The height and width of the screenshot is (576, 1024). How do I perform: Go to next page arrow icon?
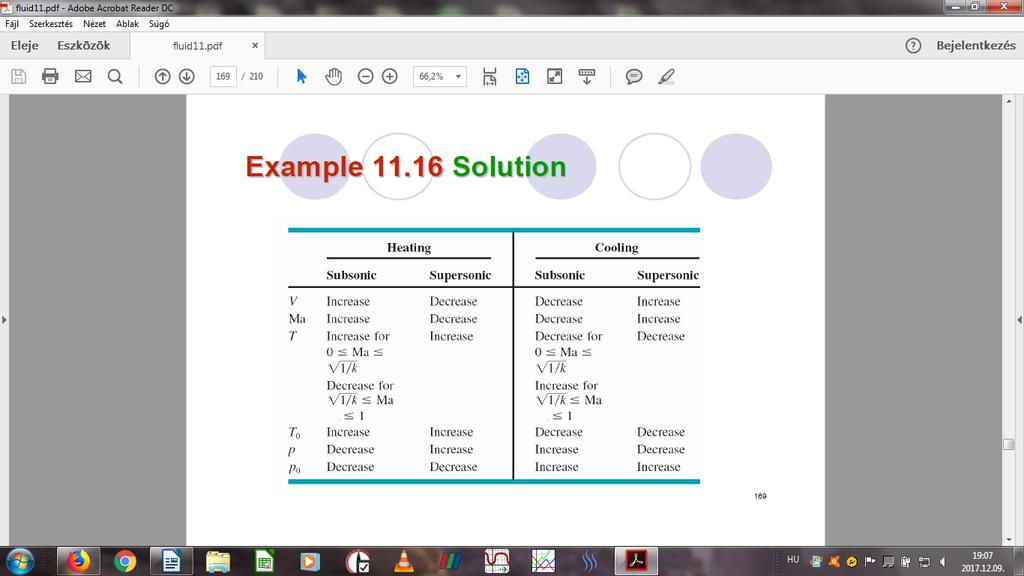pyautogui.click(x=187, y=76)
